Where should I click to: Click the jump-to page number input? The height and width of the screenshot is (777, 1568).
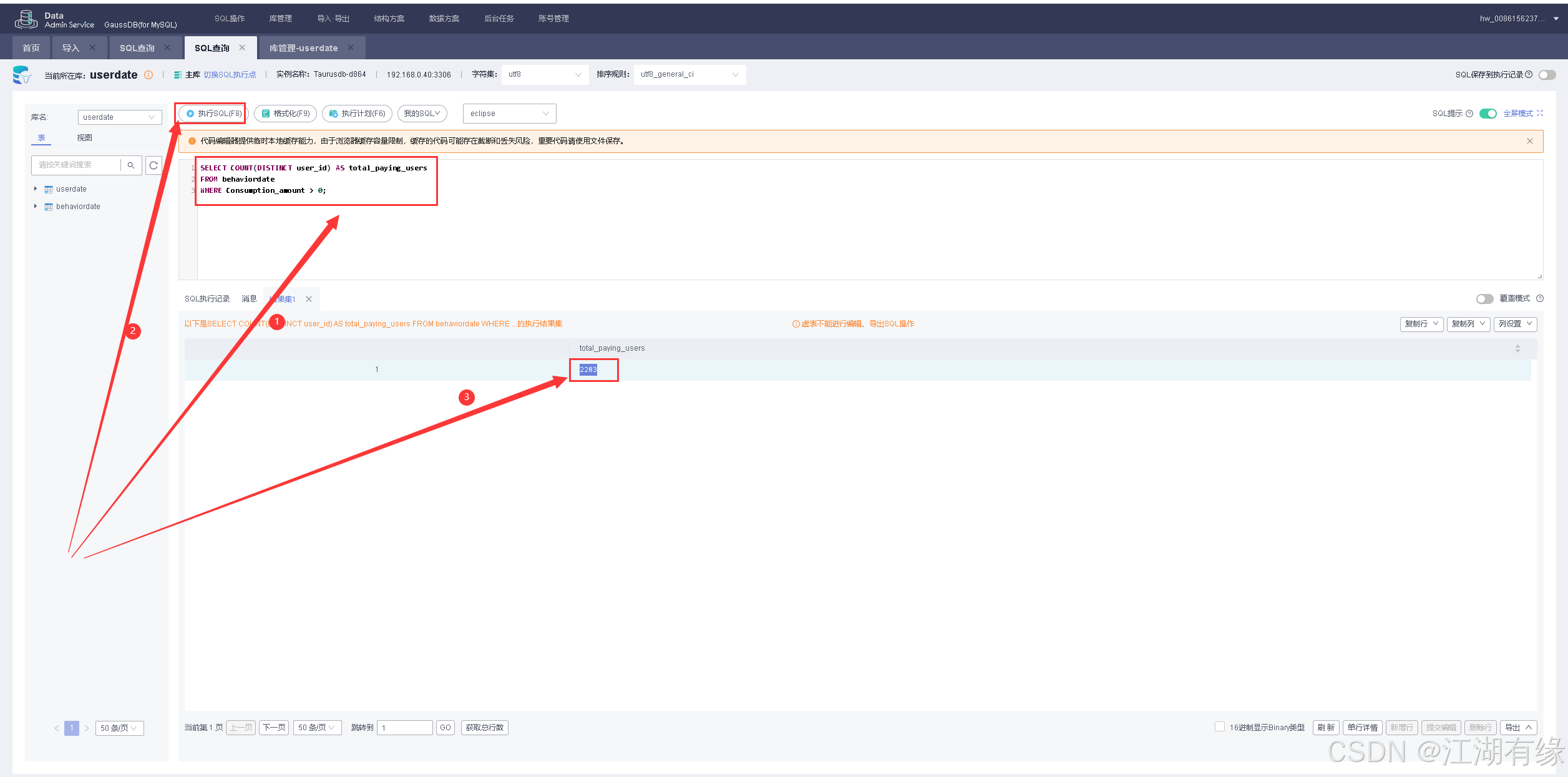(404, 728)
